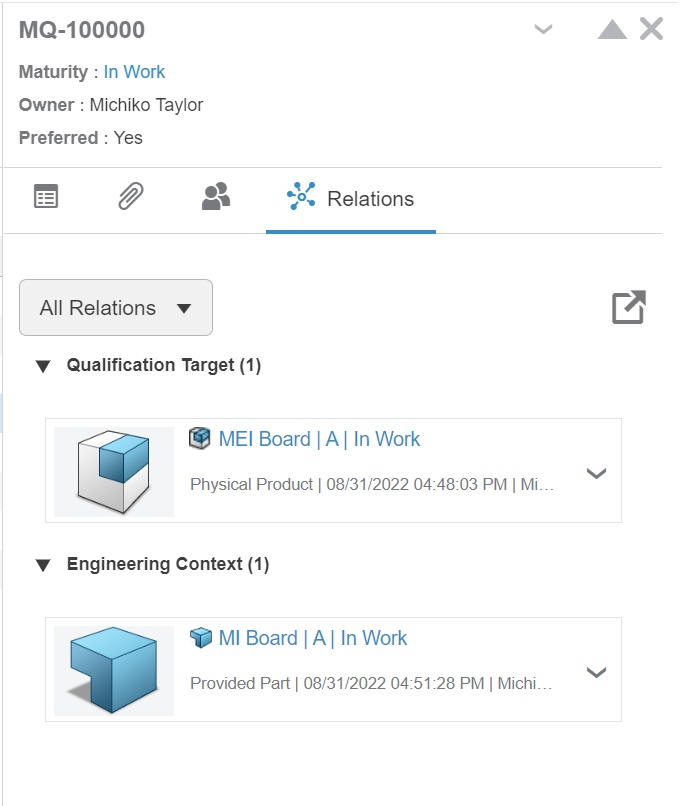This screenshot has width=692, height=806.
Task: Expand the MI Board item chevron
Action: coord(596,672)
